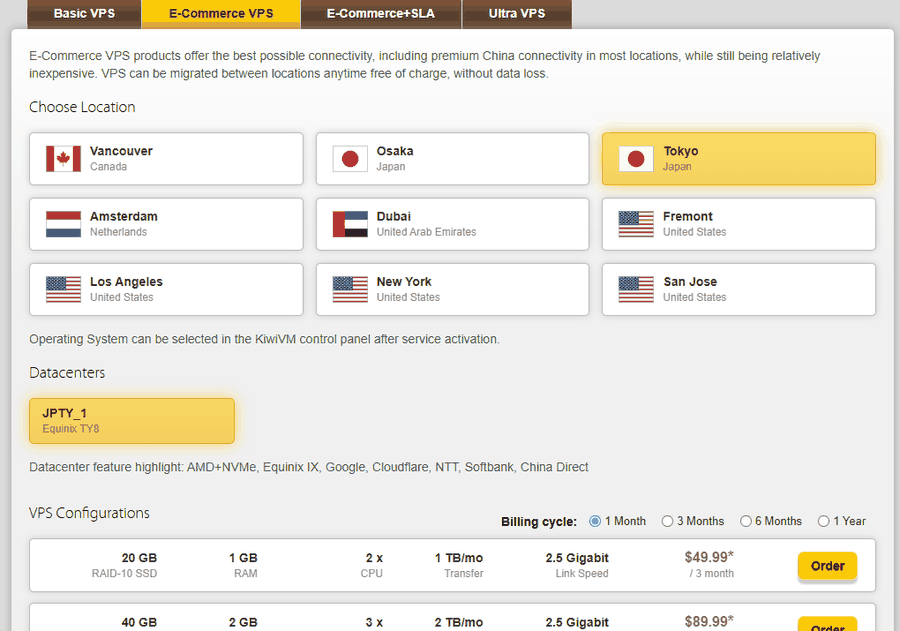Select the JPTY_1 Equinix TY8 datacenter
Screen dimensions: 900x631
pyautogui.click(x=132, y=421)
